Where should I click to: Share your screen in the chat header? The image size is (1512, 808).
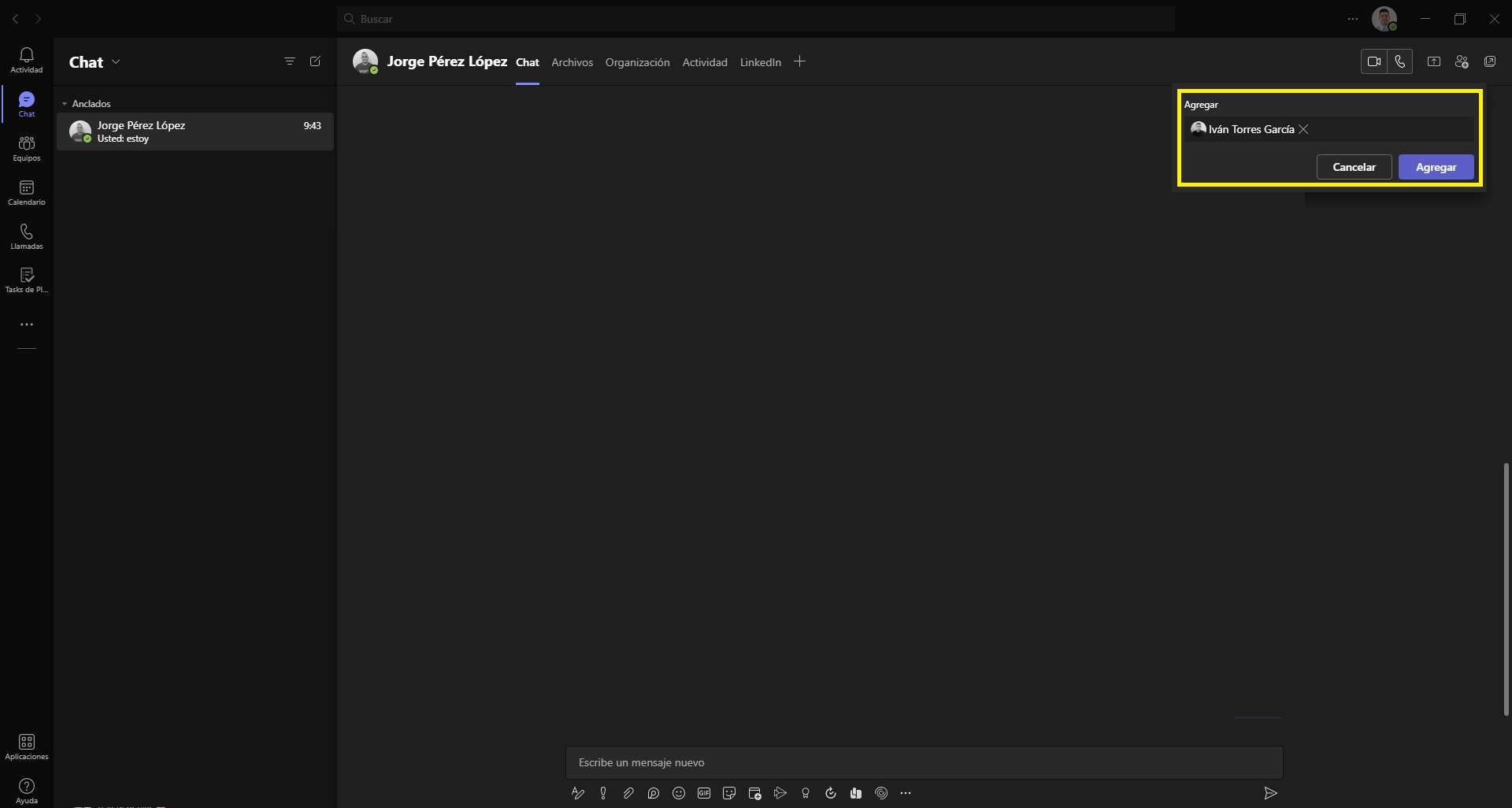click(x=1434, y=61)
